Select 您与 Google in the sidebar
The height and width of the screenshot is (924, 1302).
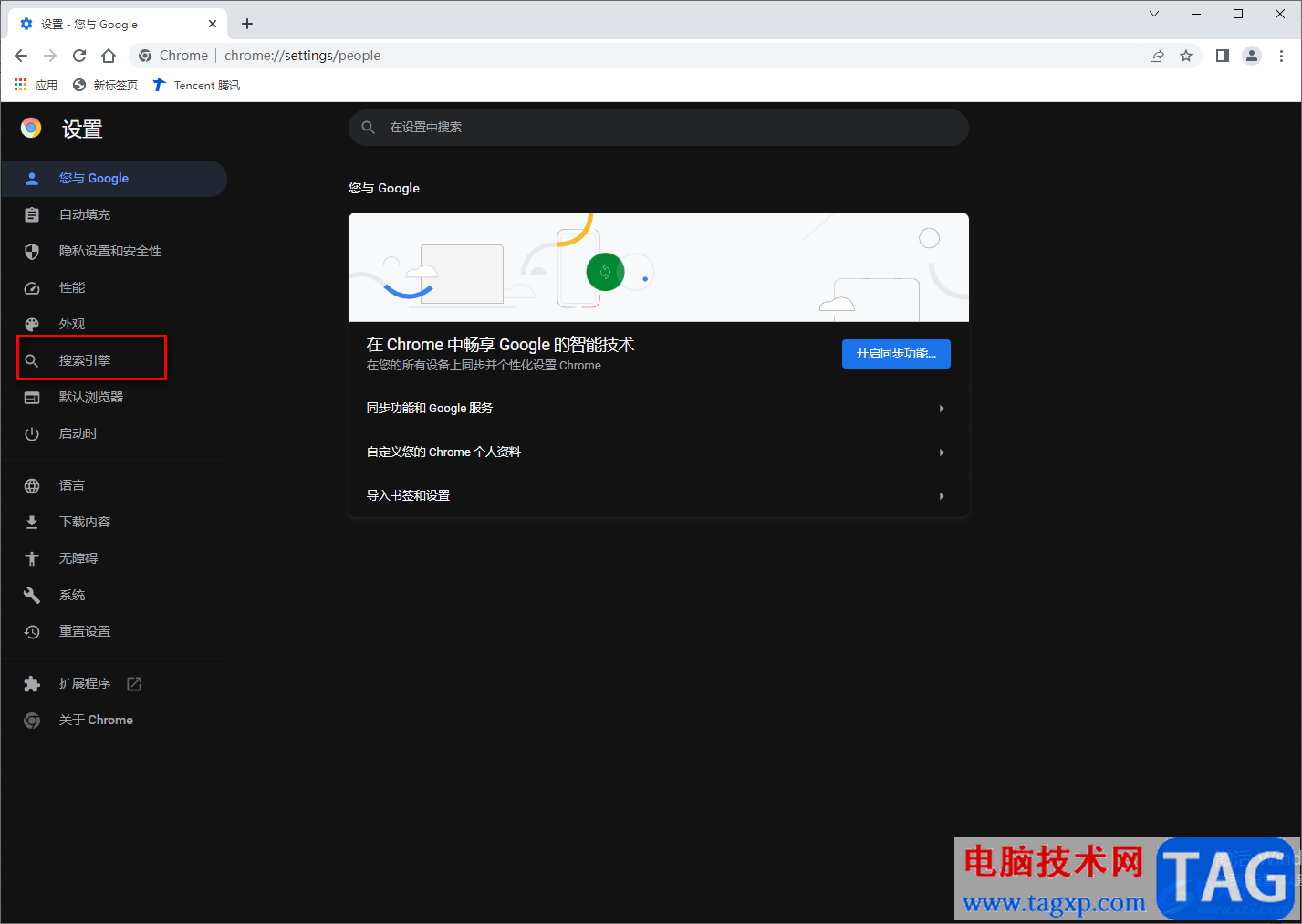point(113,178)
